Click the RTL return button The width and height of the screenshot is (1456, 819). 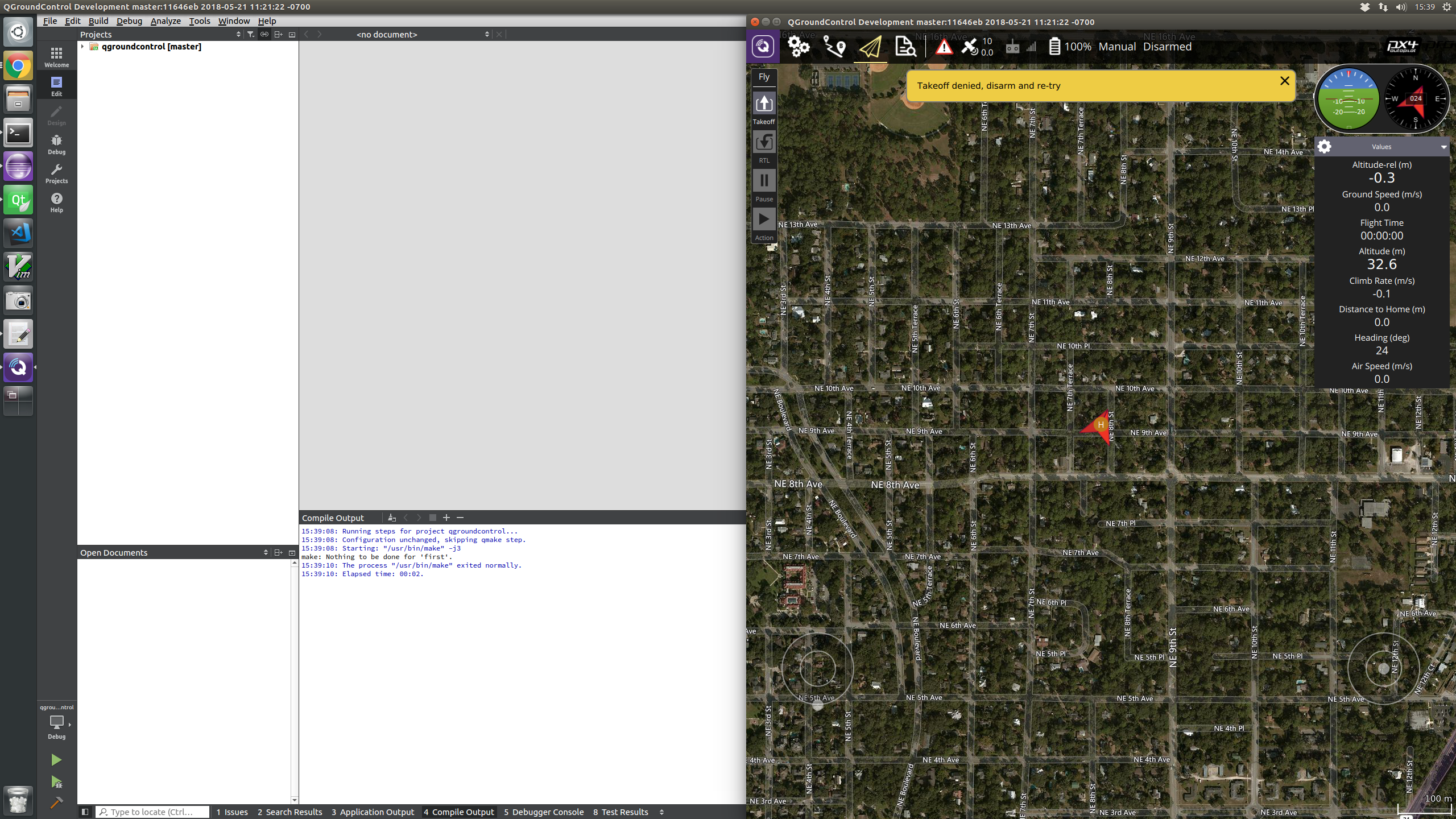pyautogui.click(x=764, y=147)
